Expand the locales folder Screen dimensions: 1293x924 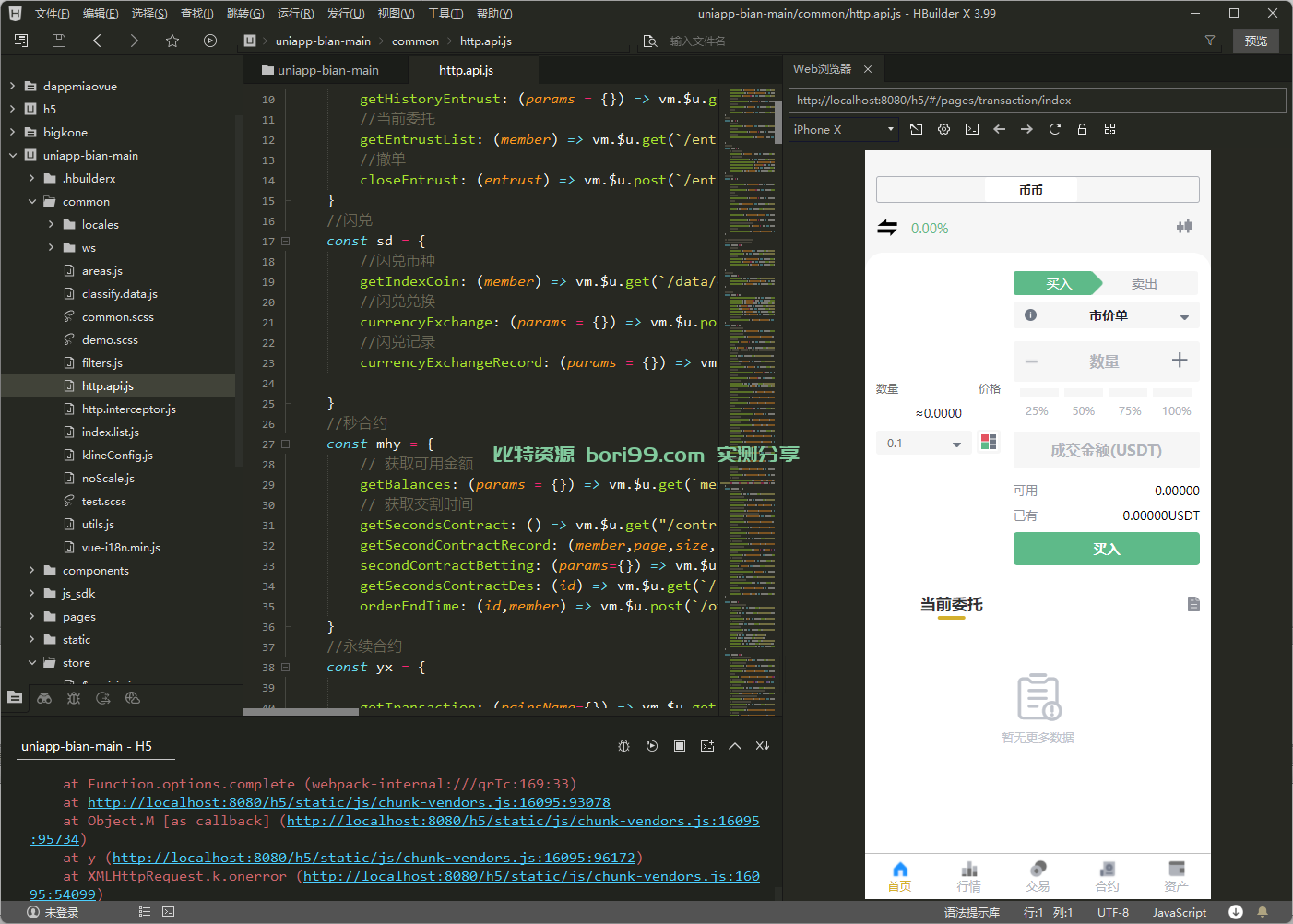pos(51,224)
